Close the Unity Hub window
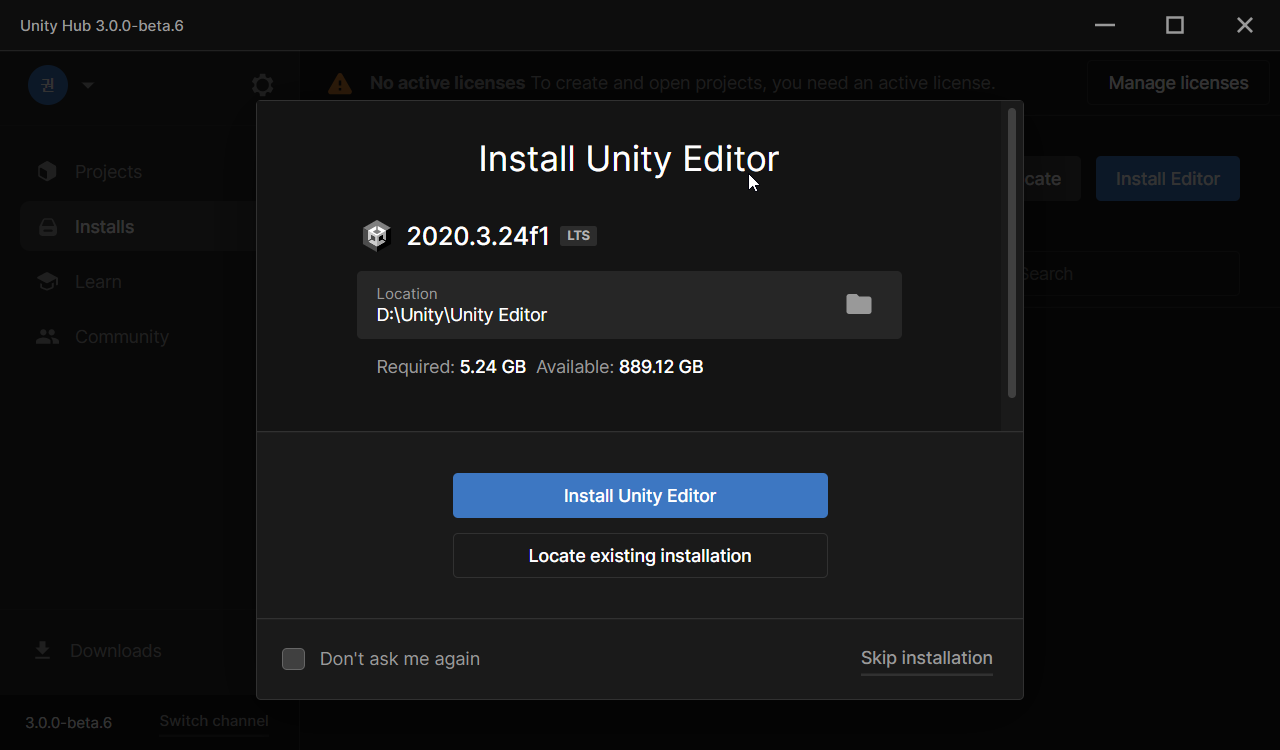Screen dimensions: 1280x750 [1245, 25]
